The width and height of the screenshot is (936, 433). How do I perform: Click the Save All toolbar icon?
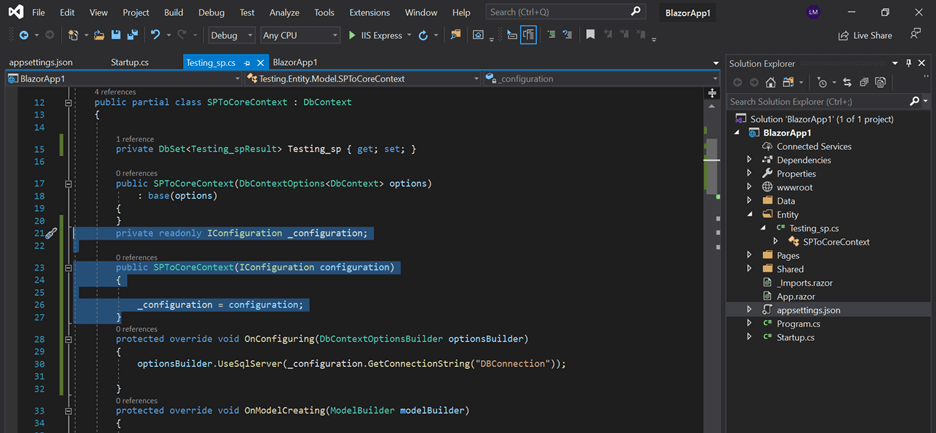(132, 35)
